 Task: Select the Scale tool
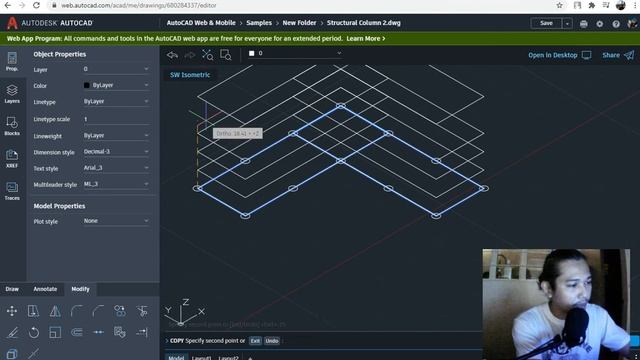(55, 332)
